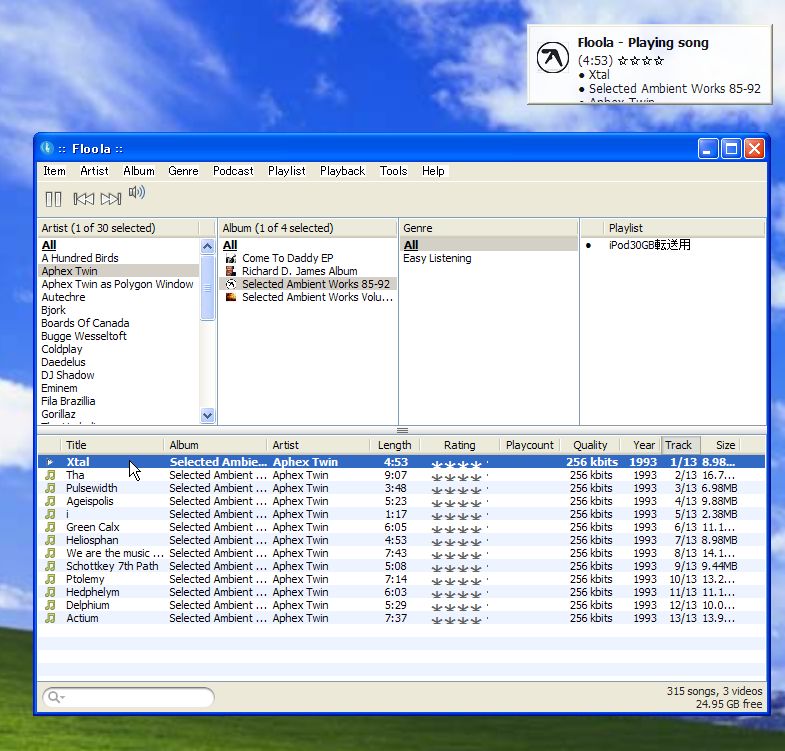Select artist Aphex Twin as Polygon Window

coord(117,284)
